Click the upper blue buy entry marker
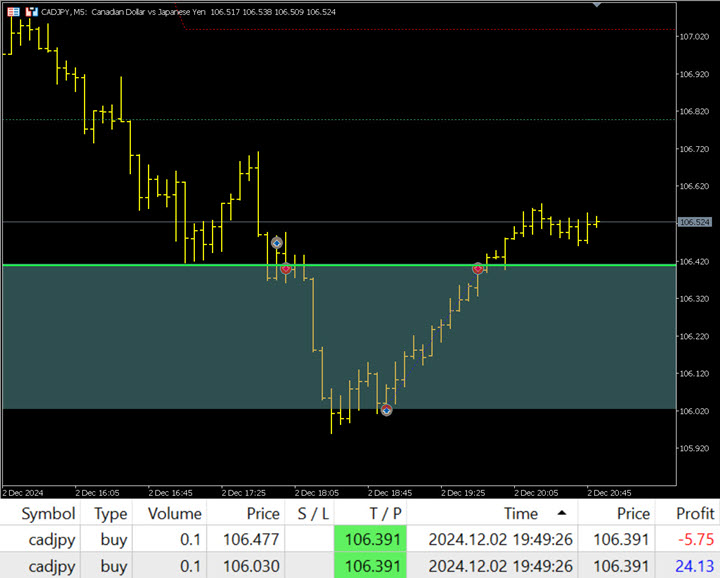Viewport: 720px width, 578px height. click(x=277, y=243)
